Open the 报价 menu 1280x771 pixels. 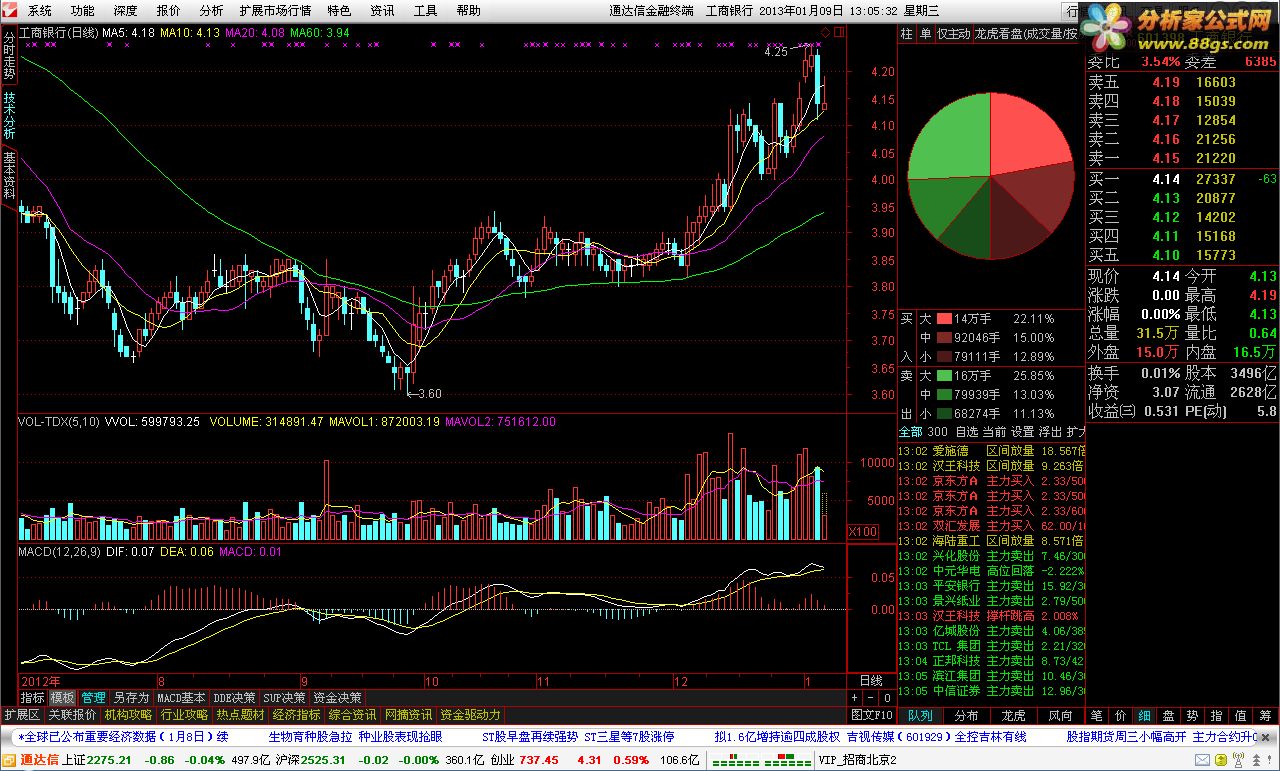(x=169, y=11)
